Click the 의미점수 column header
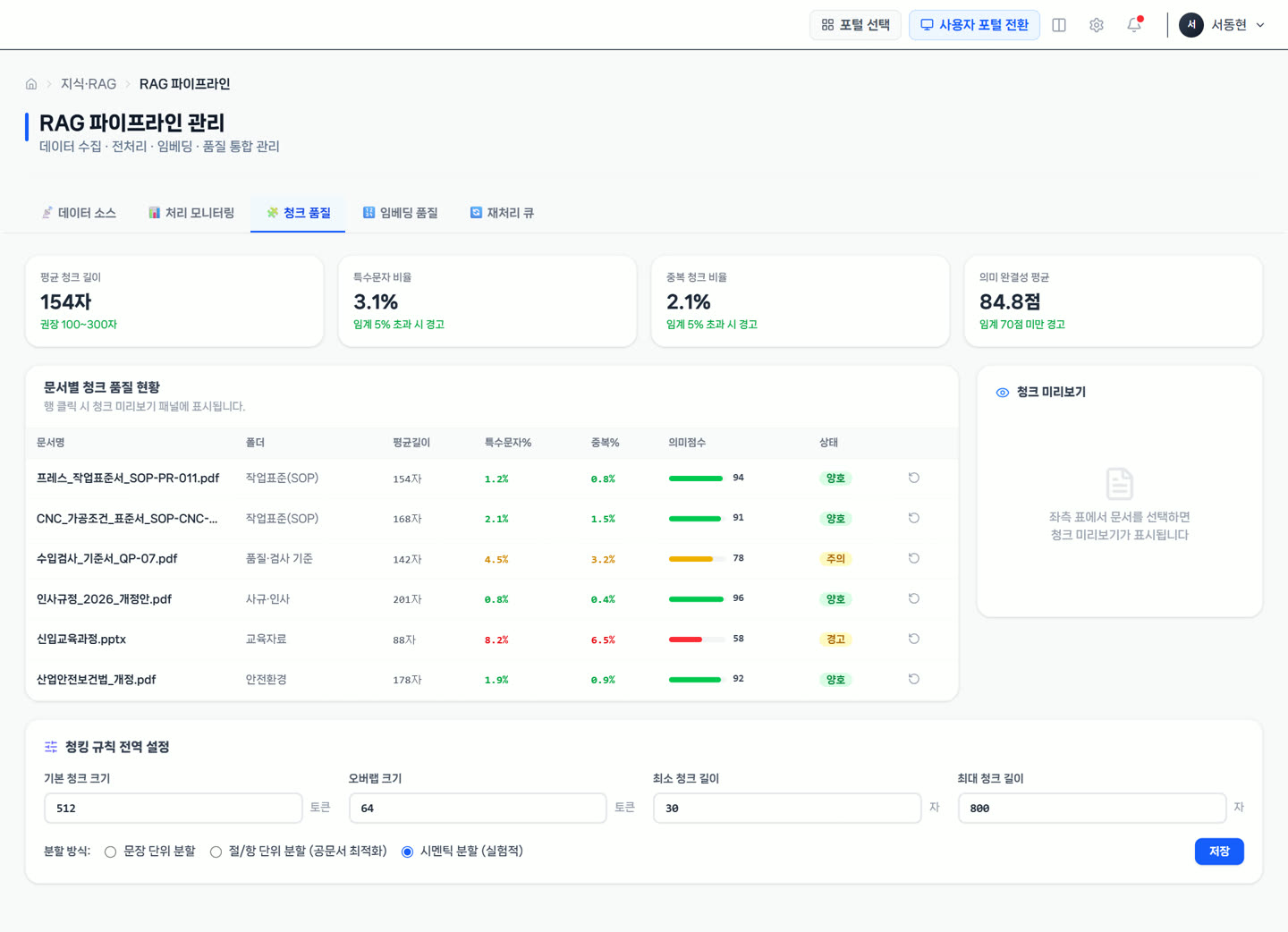 tap(687, 443)
